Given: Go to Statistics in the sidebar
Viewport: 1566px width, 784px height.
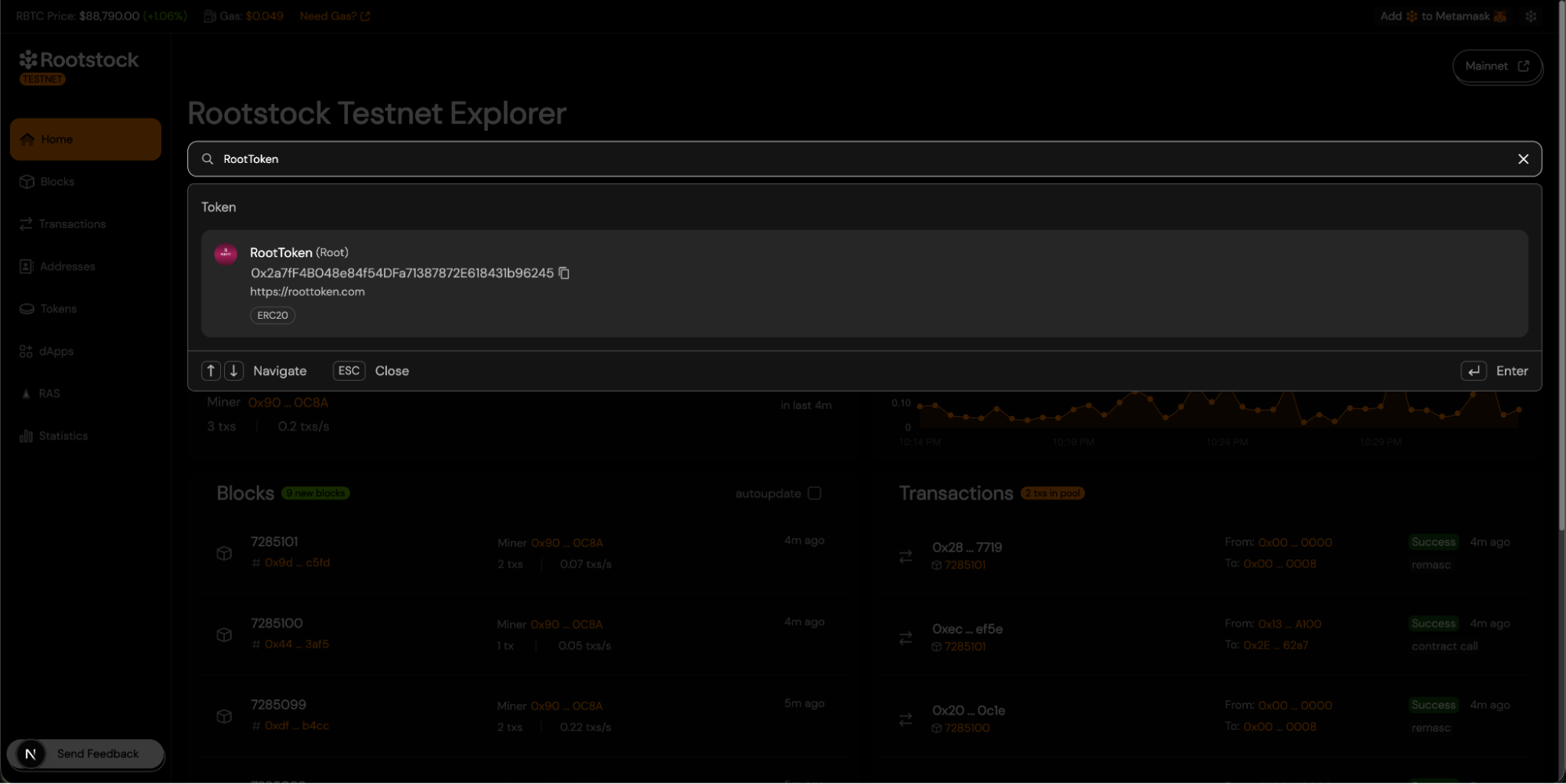Looking at the screenshot, I should [63, 436].
